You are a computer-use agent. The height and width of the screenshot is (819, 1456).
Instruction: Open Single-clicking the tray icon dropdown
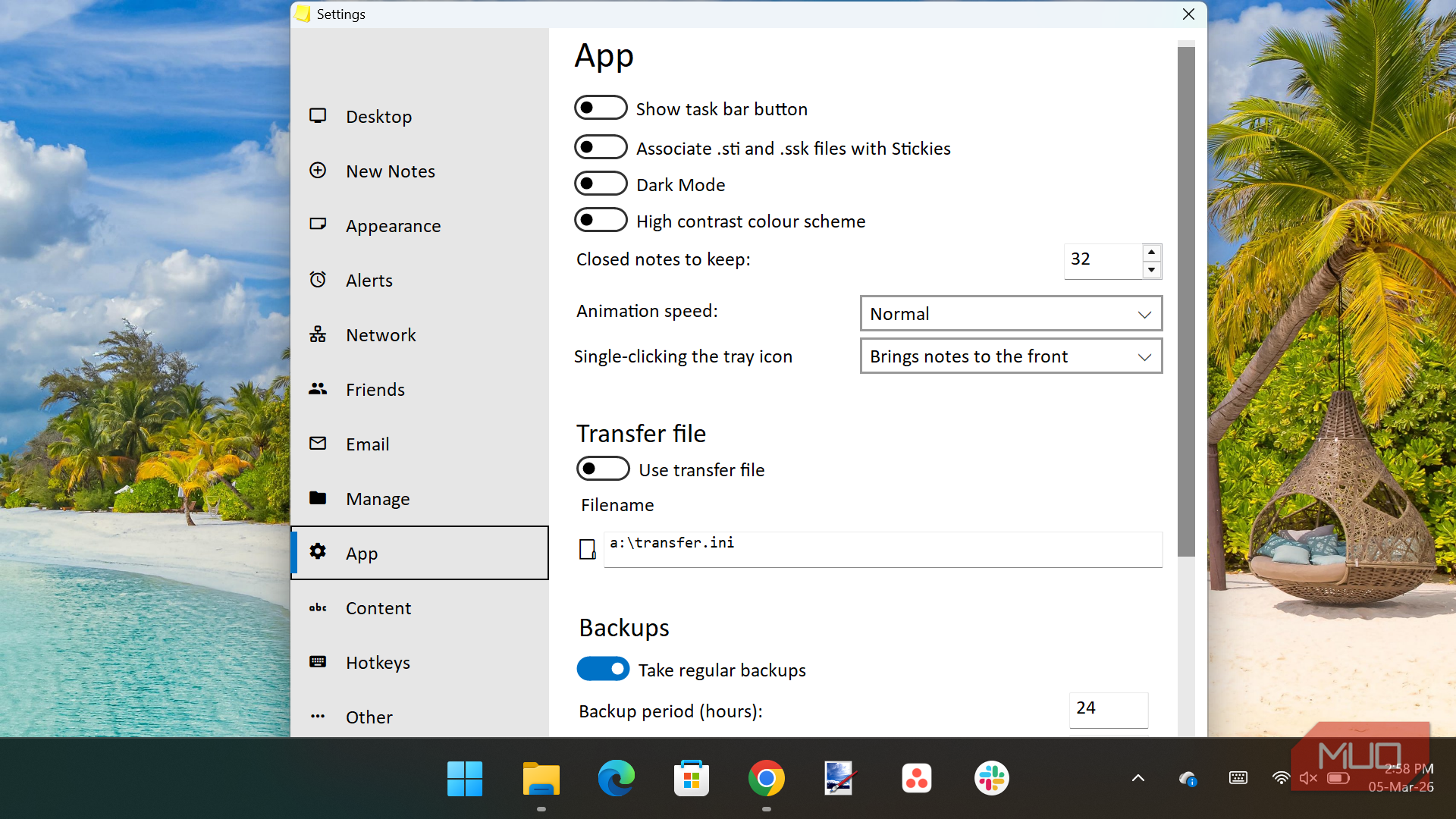click(x=1011, y=356)
